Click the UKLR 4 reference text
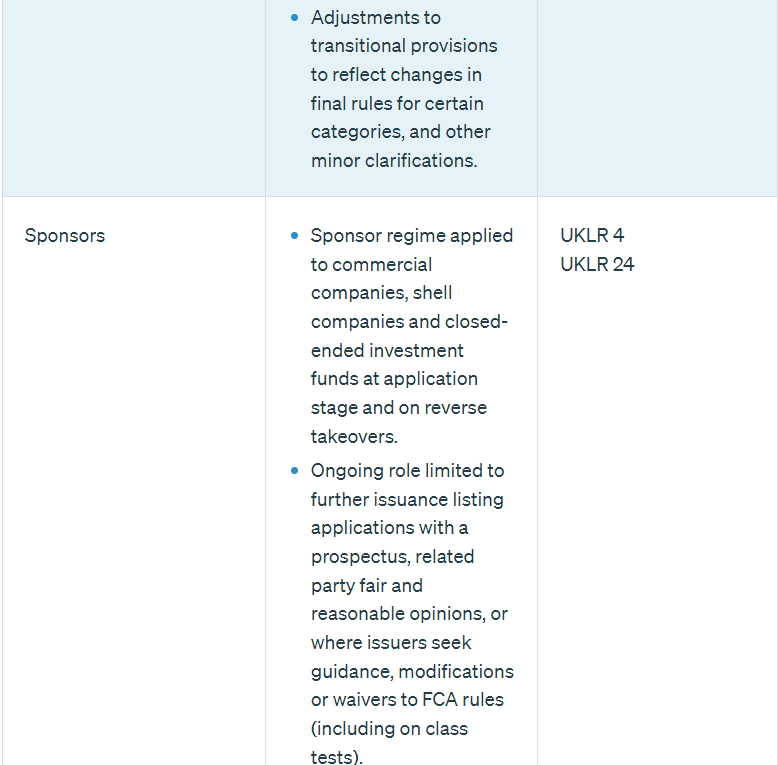Screen dimensions: 778x765 pos(592,236)
